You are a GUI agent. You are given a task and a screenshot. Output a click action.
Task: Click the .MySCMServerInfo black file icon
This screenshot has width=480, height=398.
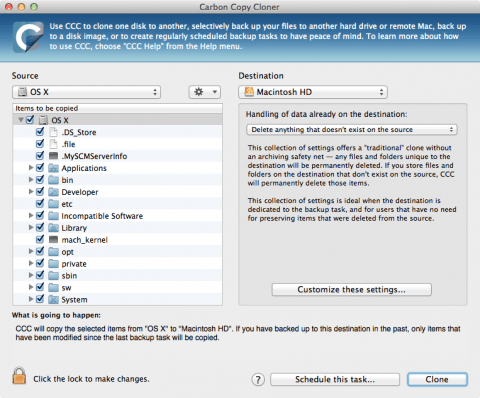53,156
